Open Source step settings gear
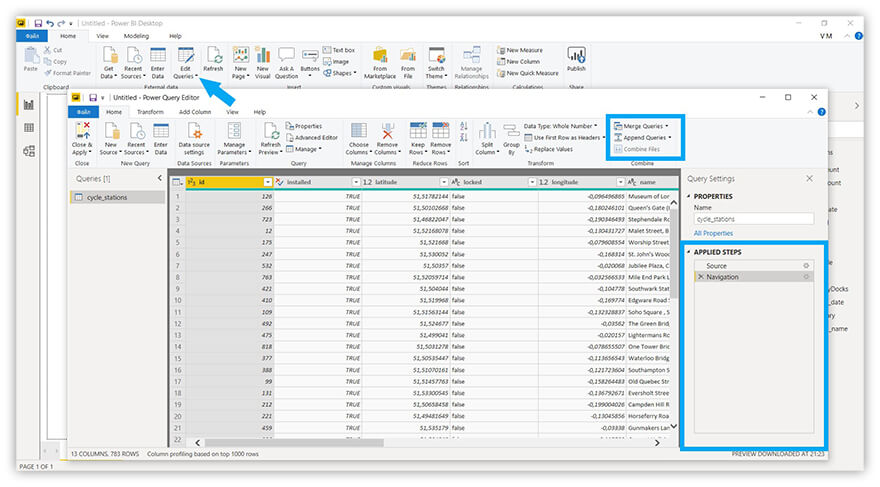The image size is (880, 487). click(806, 266)
